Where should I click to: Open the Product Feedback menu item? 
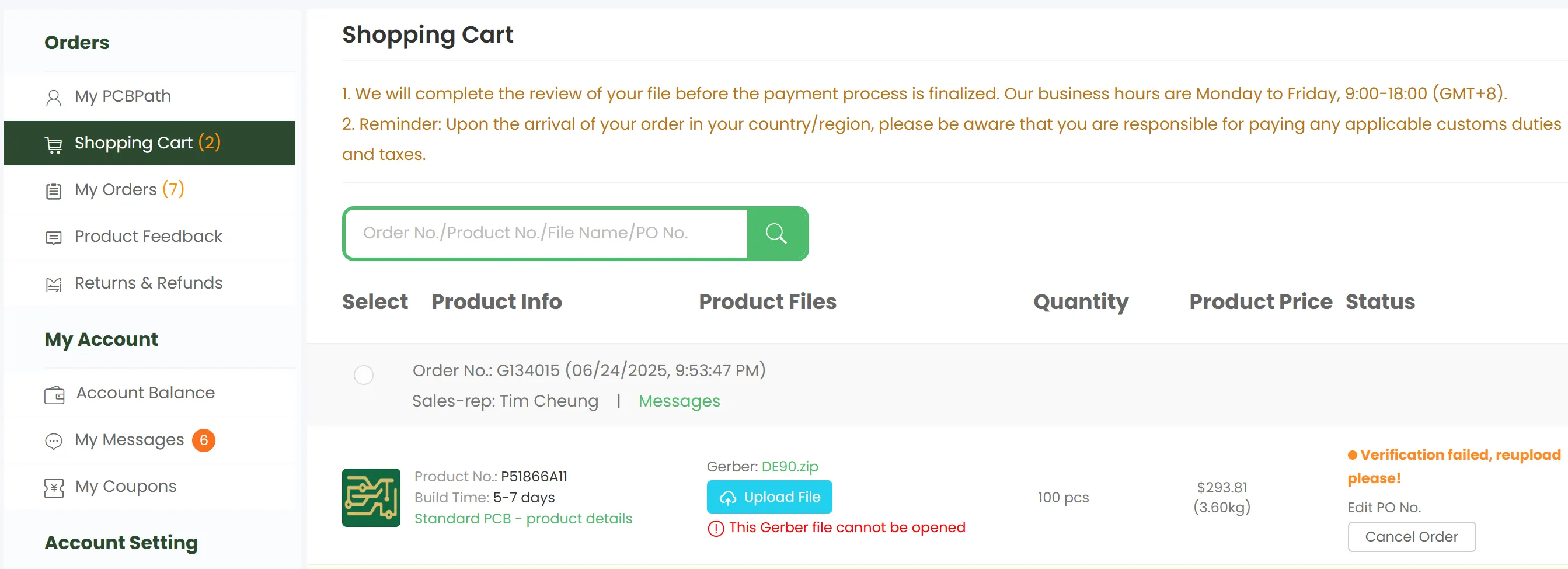pos(148,237)
